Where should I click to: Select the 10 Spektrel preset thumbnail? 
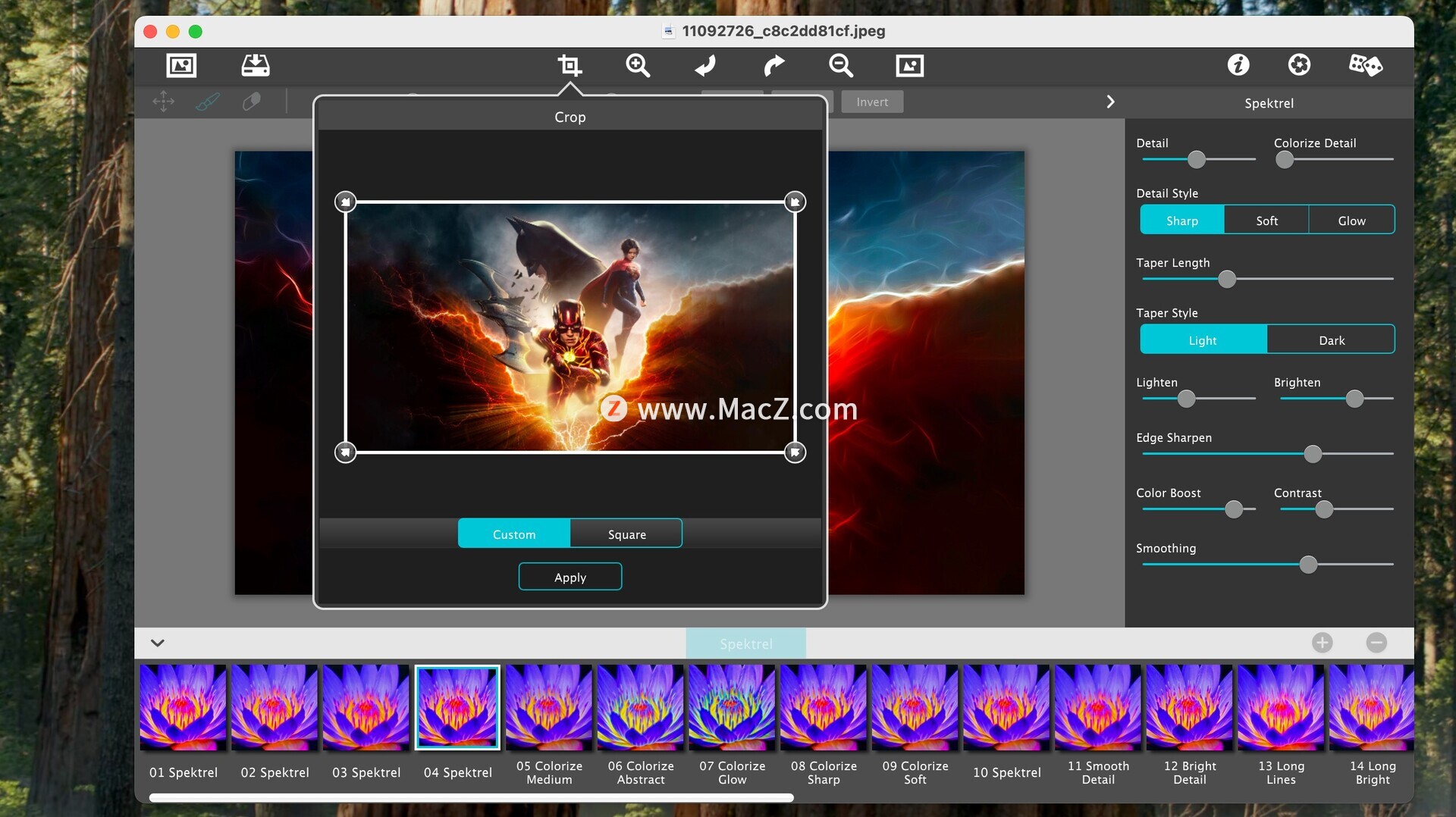point(1006,707)
